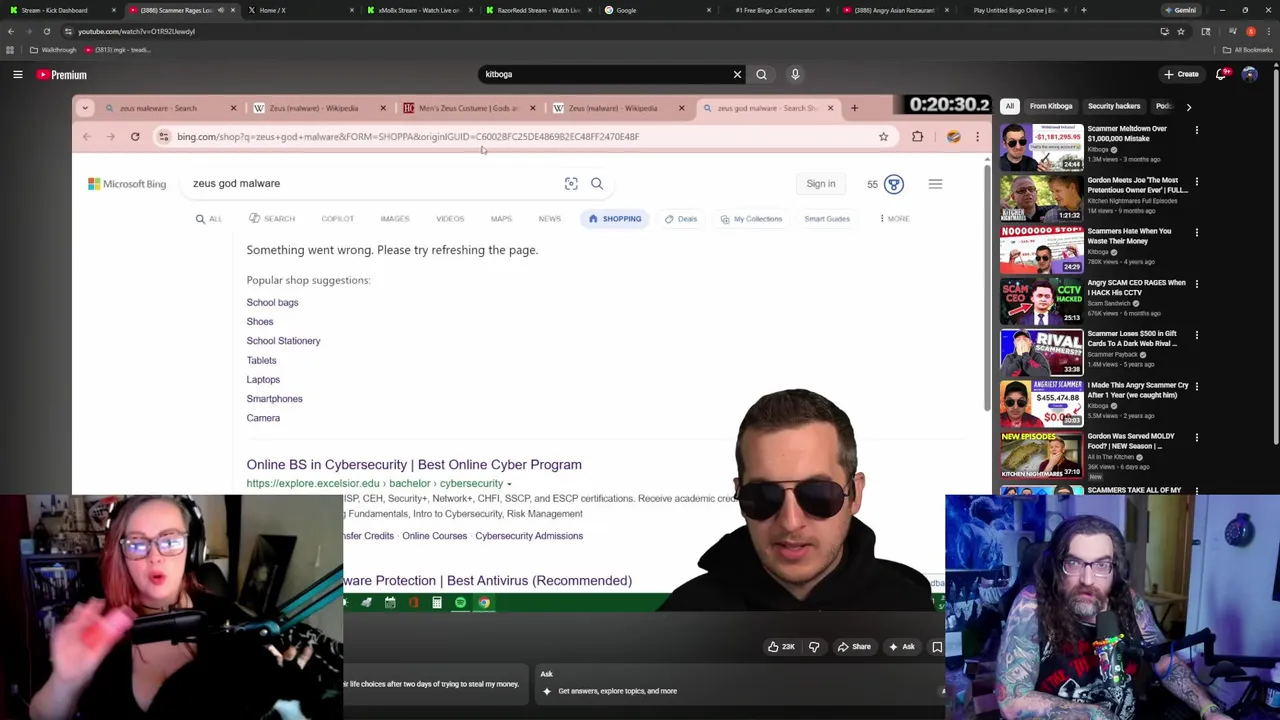Close inner zeus god malware search tab
Viewport: 1280px width, 720px height.
(x=830, y=108)
